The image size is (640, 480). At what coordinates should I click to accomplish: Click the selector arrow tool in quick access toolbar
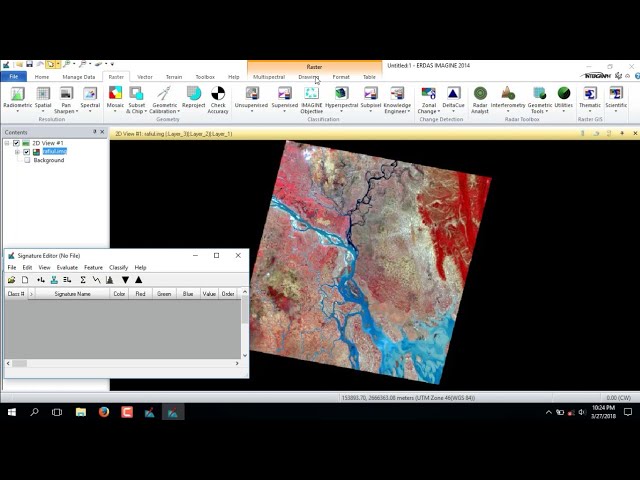point(50,64)
